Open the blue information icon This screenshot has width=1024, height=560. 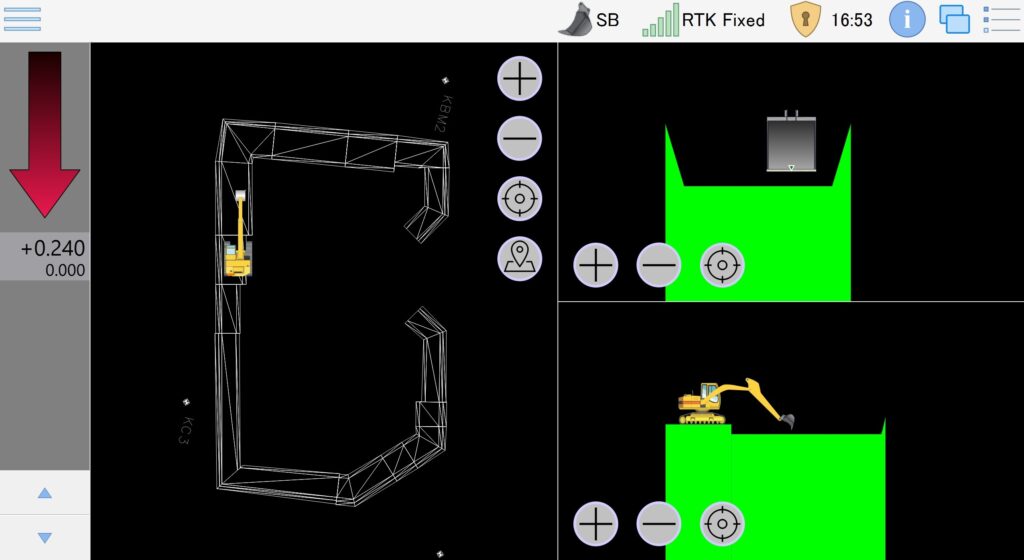907,20
